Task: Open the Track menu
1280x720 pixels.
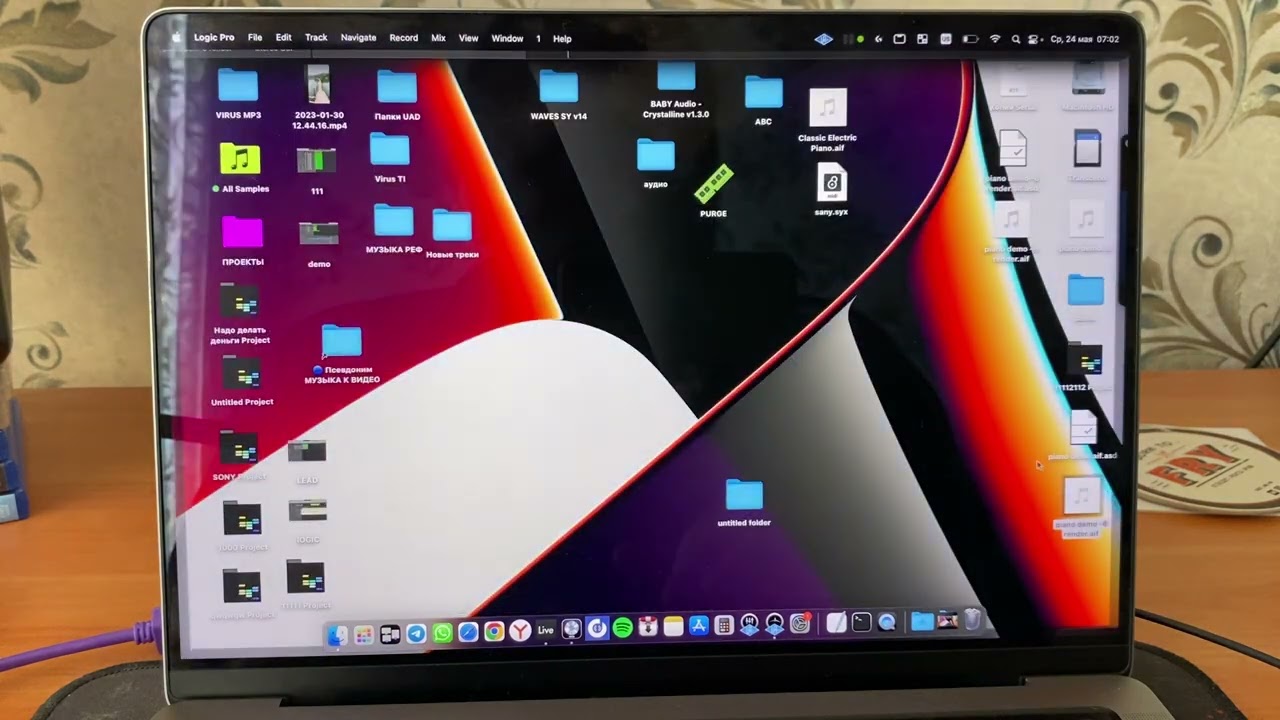Action: (x=316, y=38)
